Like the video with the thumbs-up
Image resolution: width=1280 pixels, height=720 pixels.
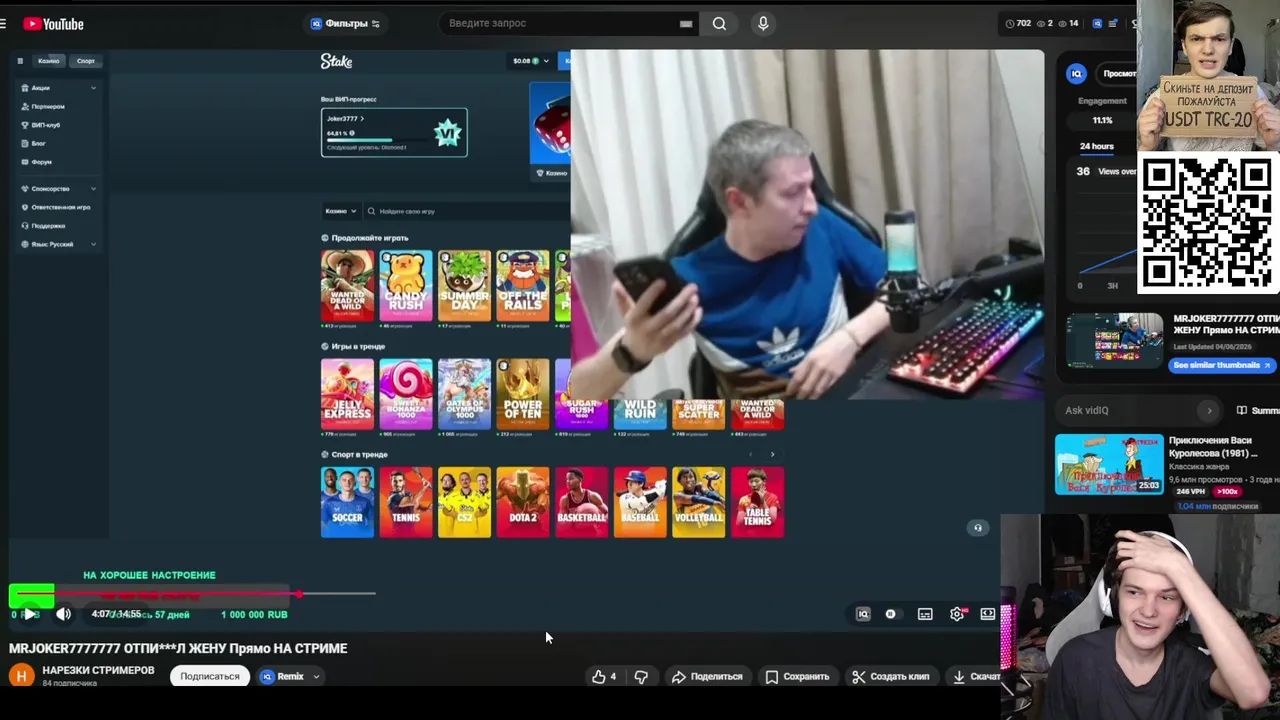pyautogui.click(x=604, y=677)
